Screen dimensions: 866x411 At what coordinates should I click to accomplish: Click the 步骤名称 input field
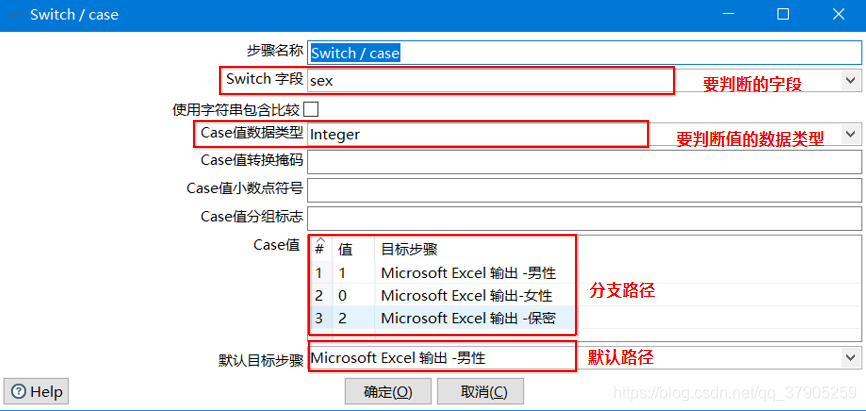(x=584, y=53)
